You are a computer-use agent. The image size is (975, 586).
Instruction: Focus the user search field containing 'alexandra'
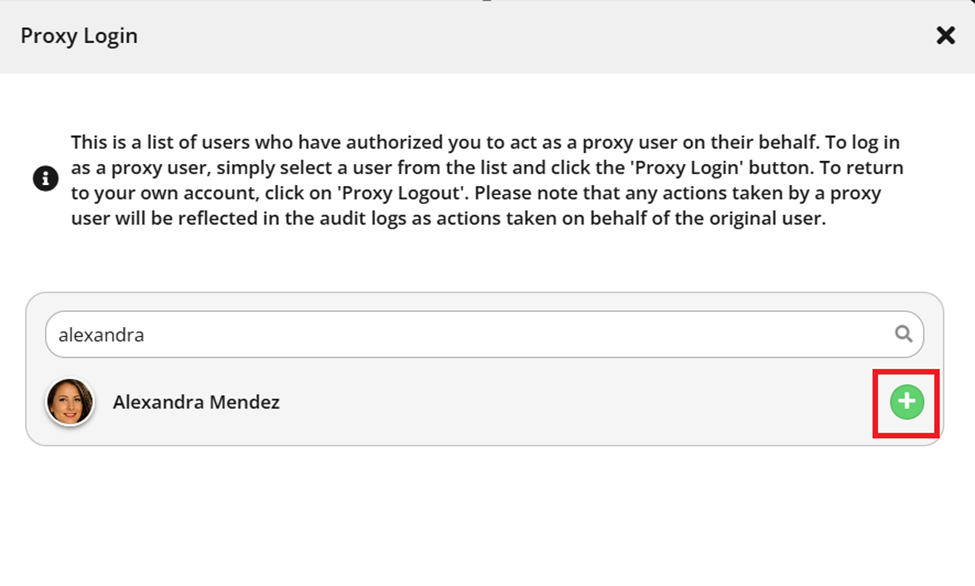(x=484, y=334)
